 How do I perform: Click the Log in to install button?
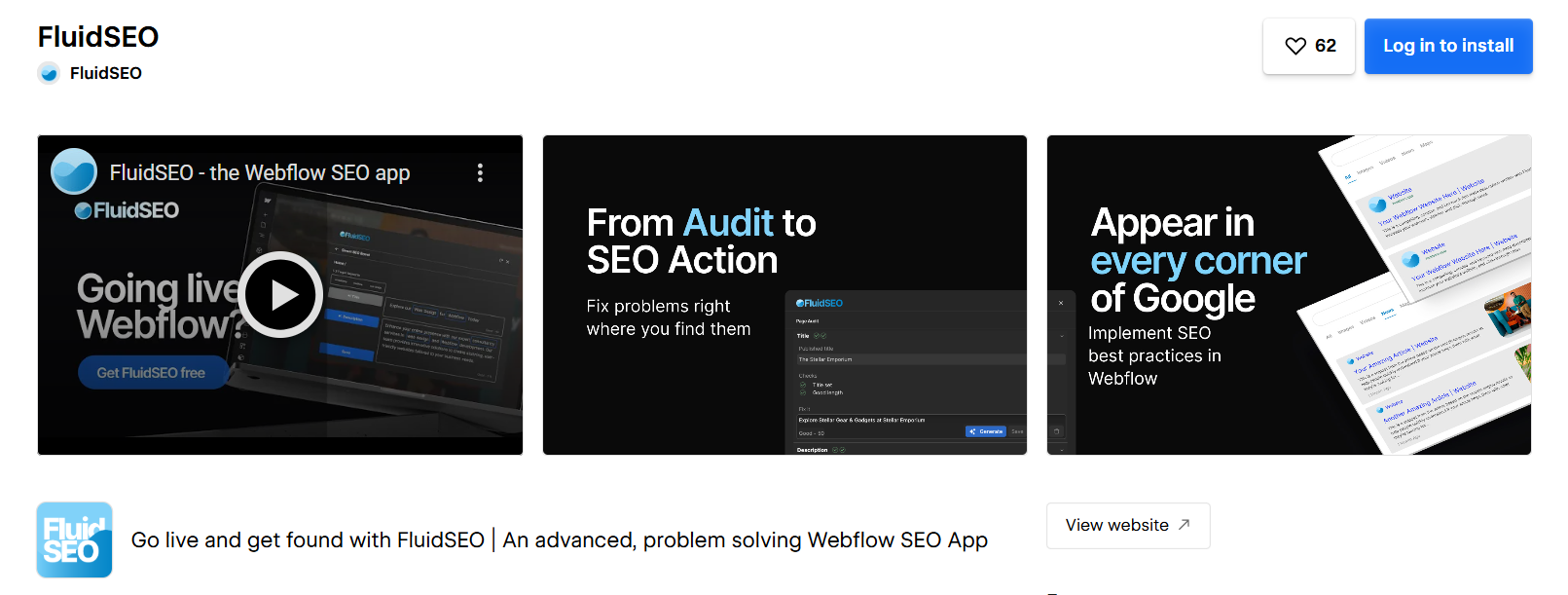click(x=1448, y=46)
